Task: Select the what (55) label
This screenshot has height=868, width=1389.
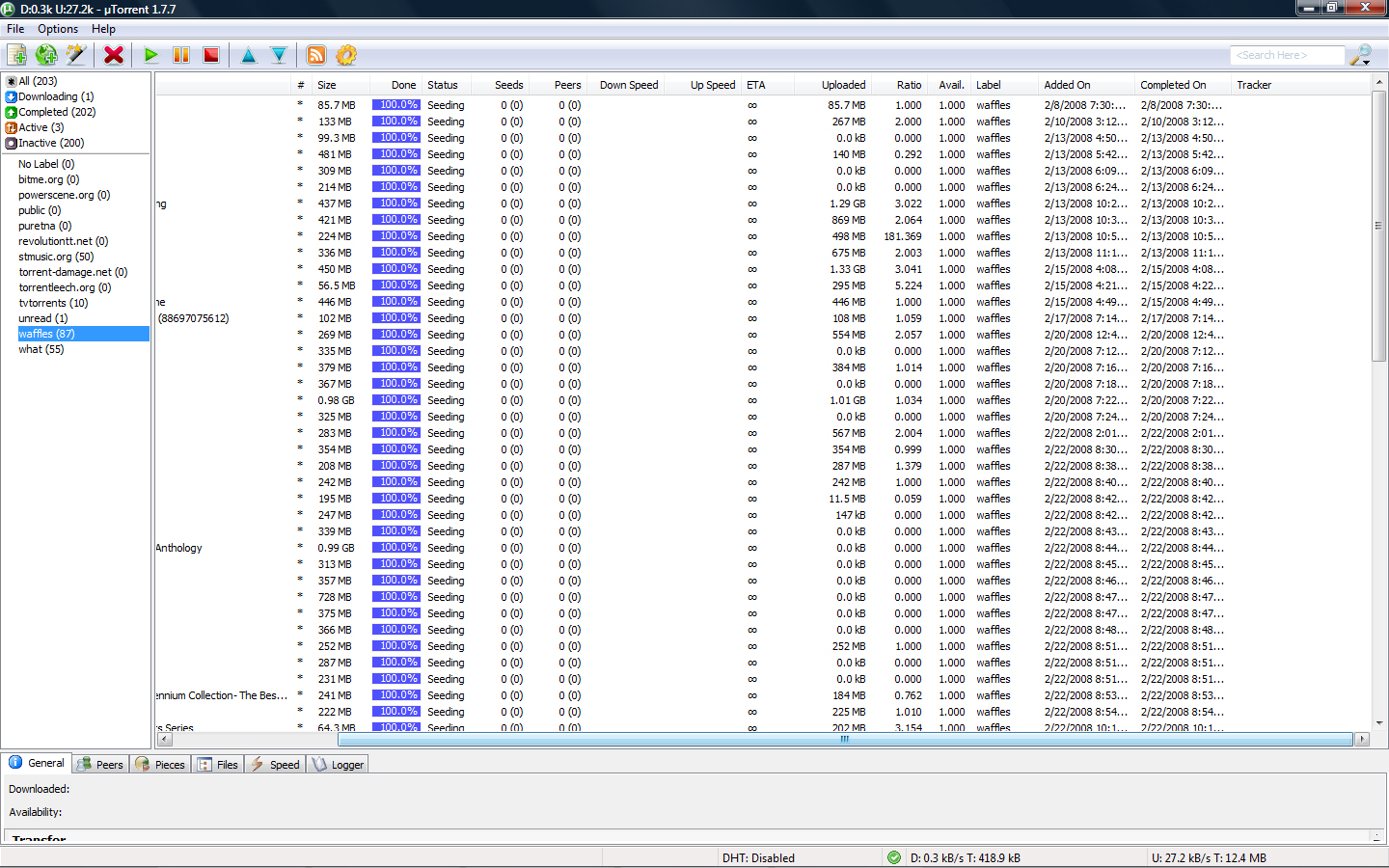Action: coord(41,349)
